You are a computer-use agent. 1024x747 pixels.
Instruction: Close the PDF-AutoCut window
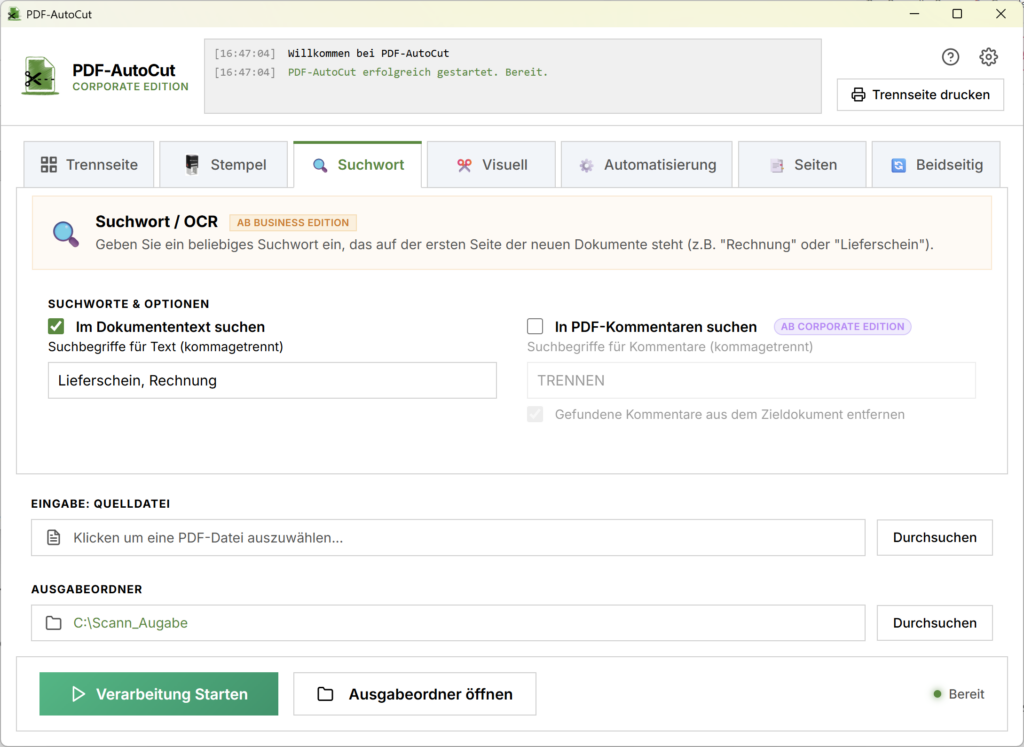tap(1000, 14)
